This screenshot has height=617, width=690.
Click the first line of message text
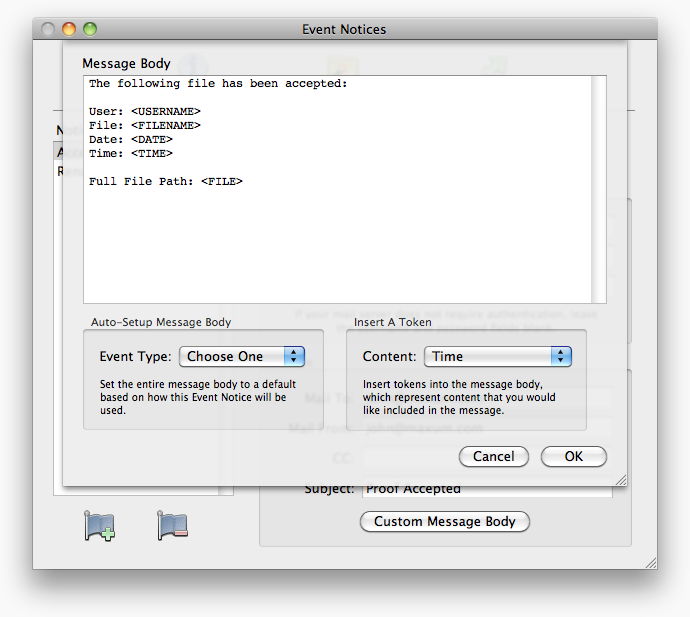[217, 83]
